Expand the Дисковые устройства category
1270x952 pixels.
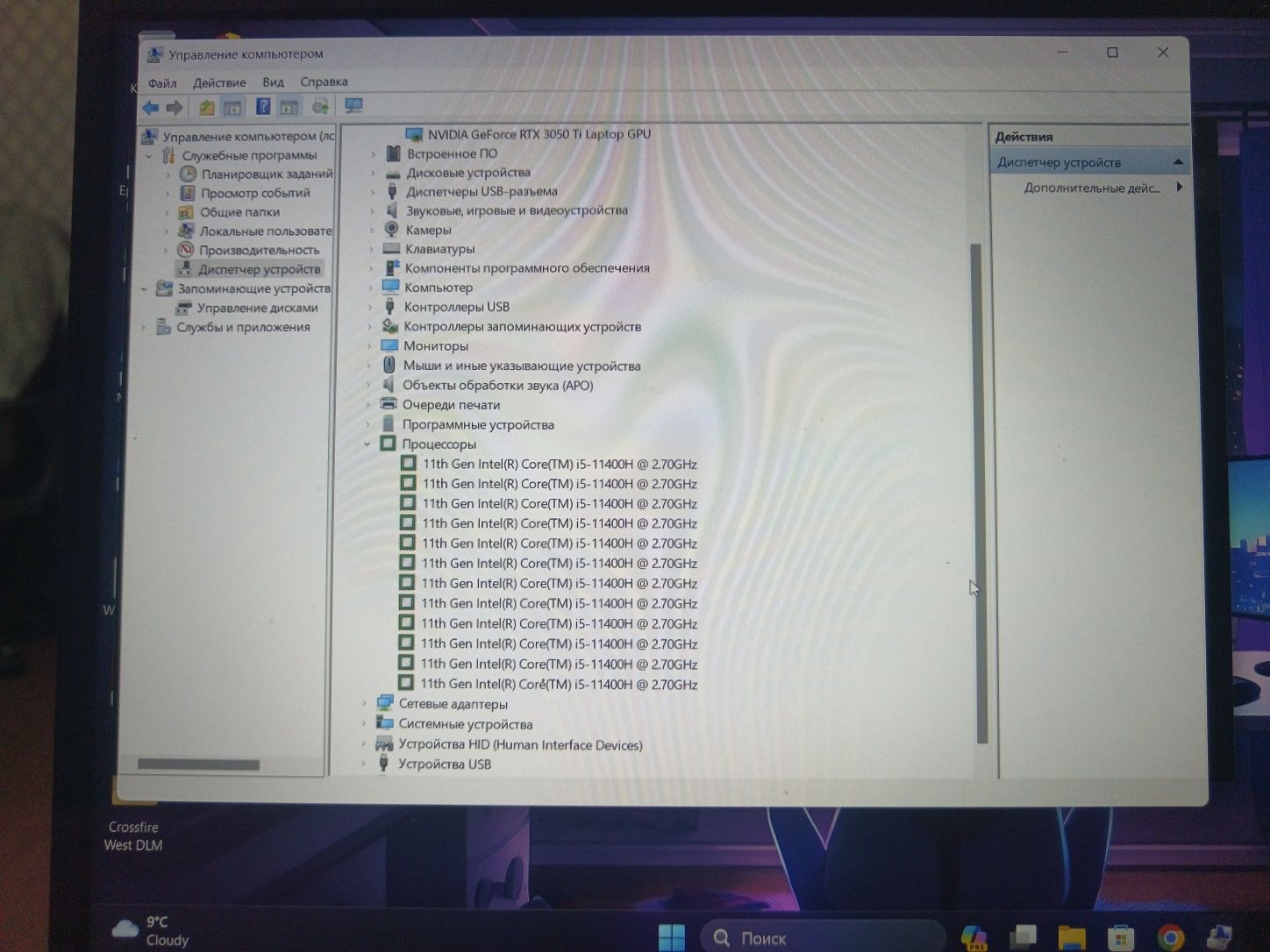click(x=373, y=174)
